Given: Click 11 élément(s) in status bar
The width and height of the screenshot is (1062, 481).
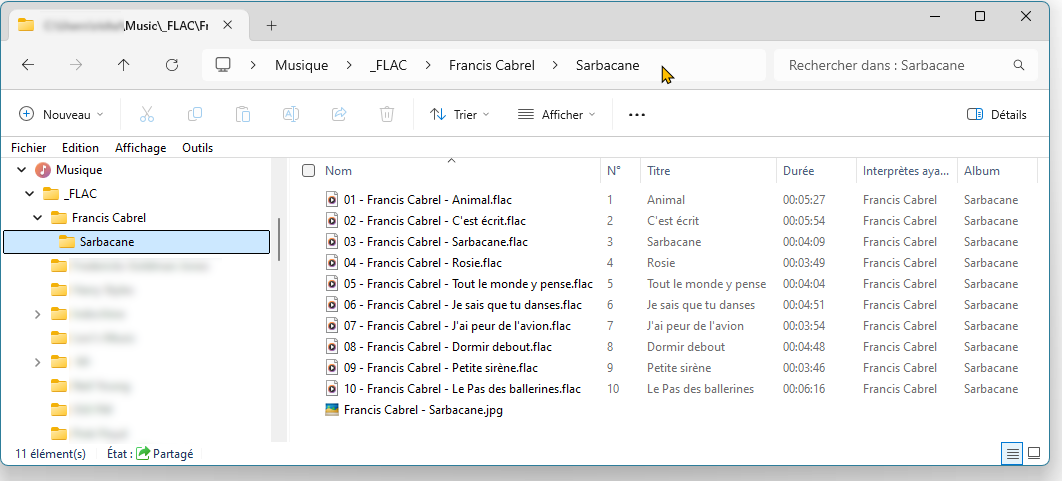Looking at the screenshot, I should tap(51, 454).
